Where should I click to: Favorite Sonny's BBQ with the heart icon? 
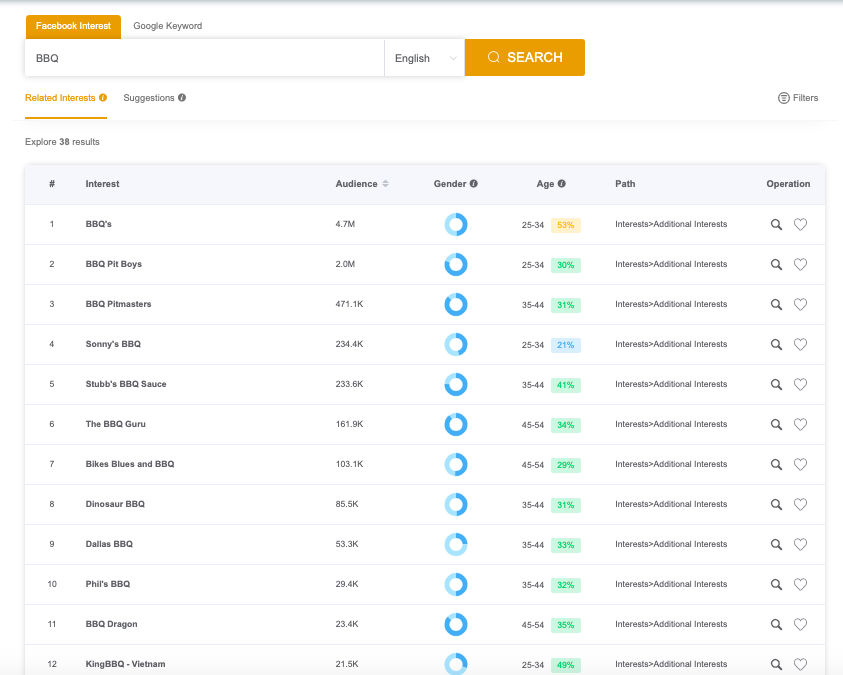click(801, 344)
